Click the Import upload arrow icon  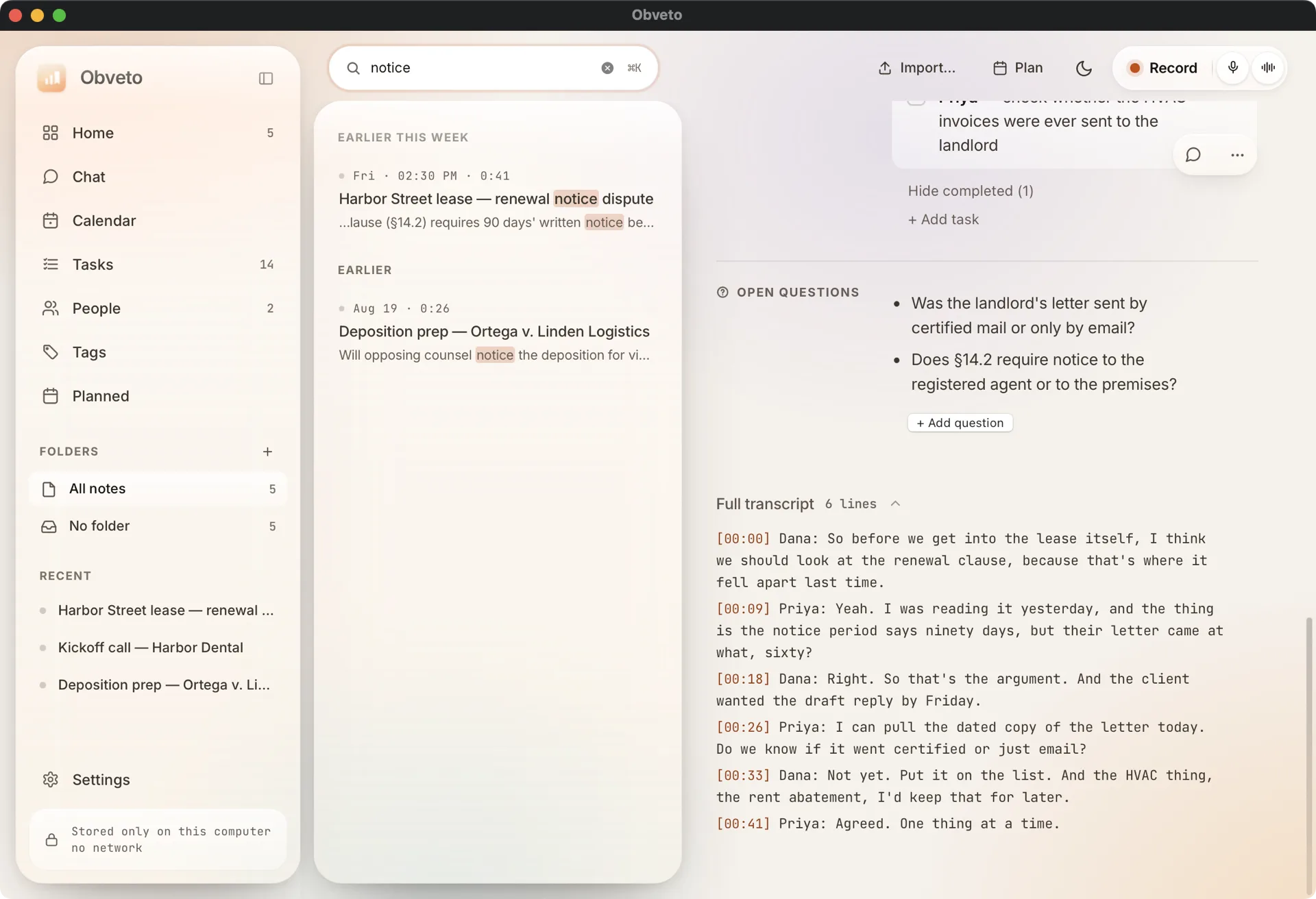point(885,68)
